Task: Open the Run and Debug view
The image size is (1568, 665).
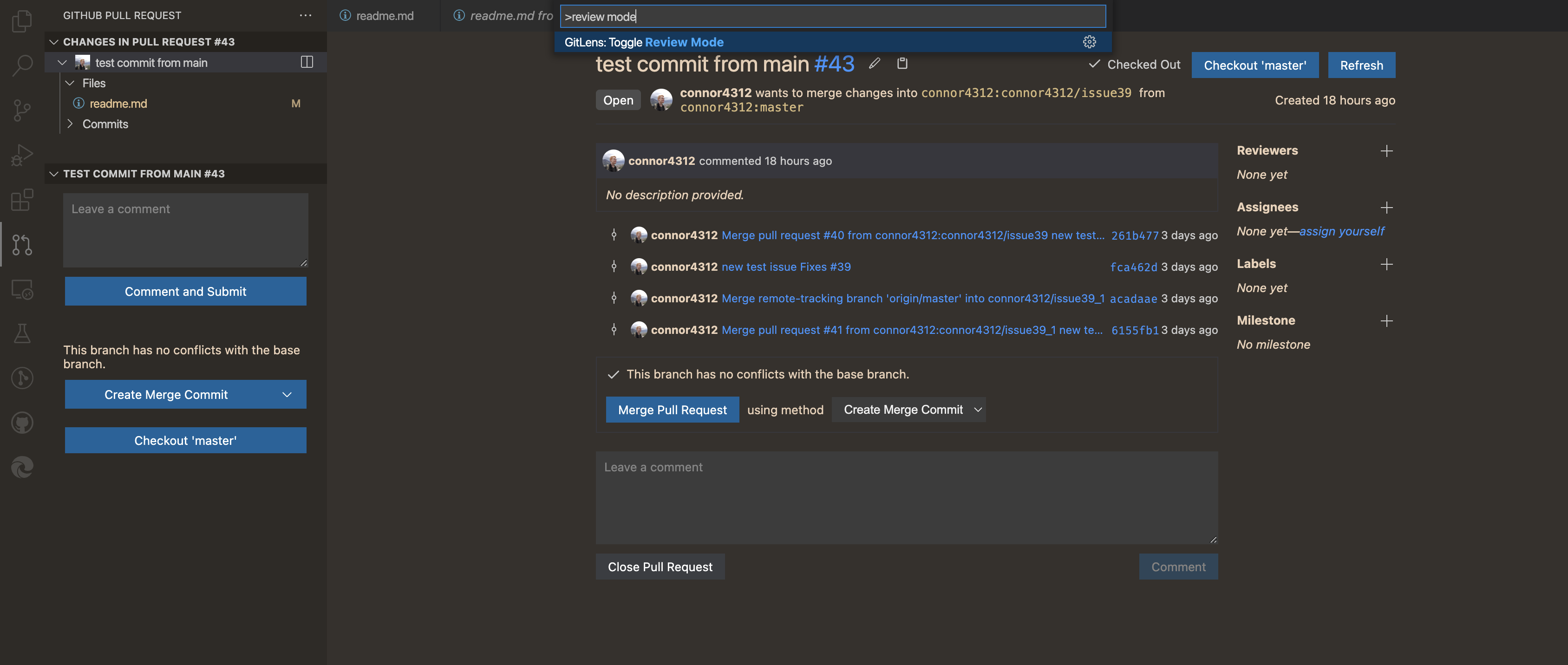Action: [x=22, y=154]
